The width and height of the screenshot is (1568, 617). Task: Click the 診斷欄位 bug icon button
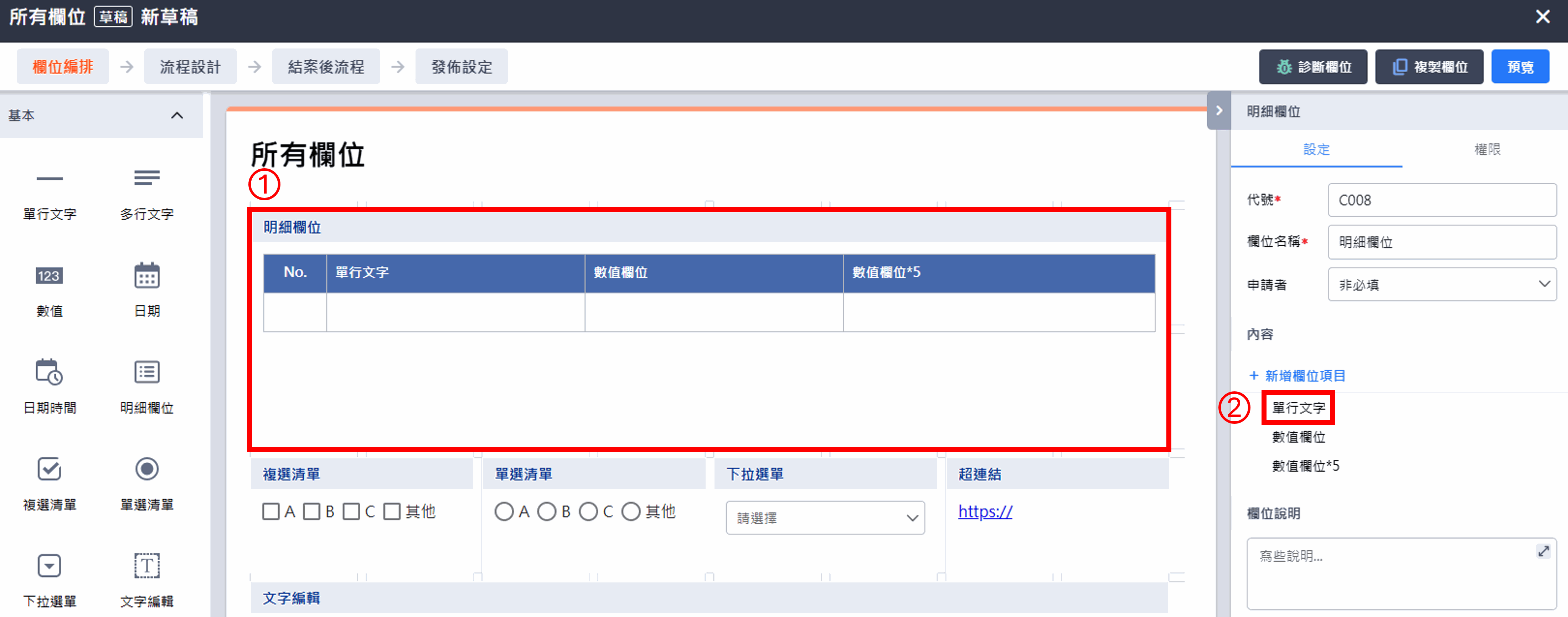point(1313,66)
